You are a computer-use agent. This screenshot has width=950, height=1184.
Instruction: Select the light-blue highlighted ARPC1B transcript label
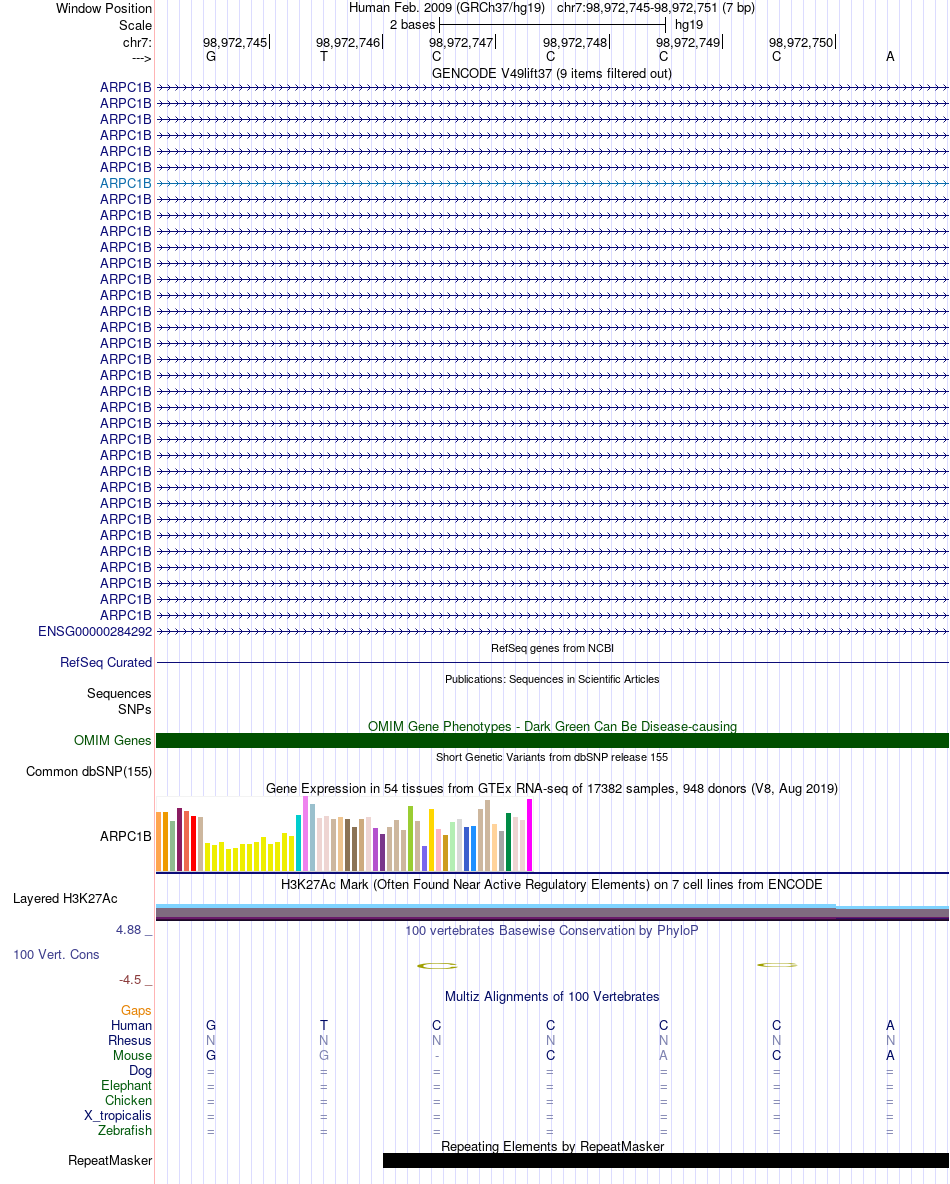pos(125,183)
